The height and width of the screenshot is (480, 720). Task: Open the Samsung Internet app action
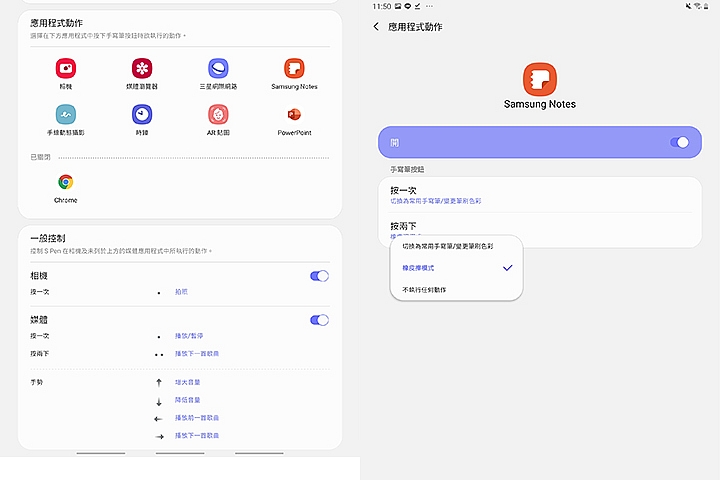point(218,68)
